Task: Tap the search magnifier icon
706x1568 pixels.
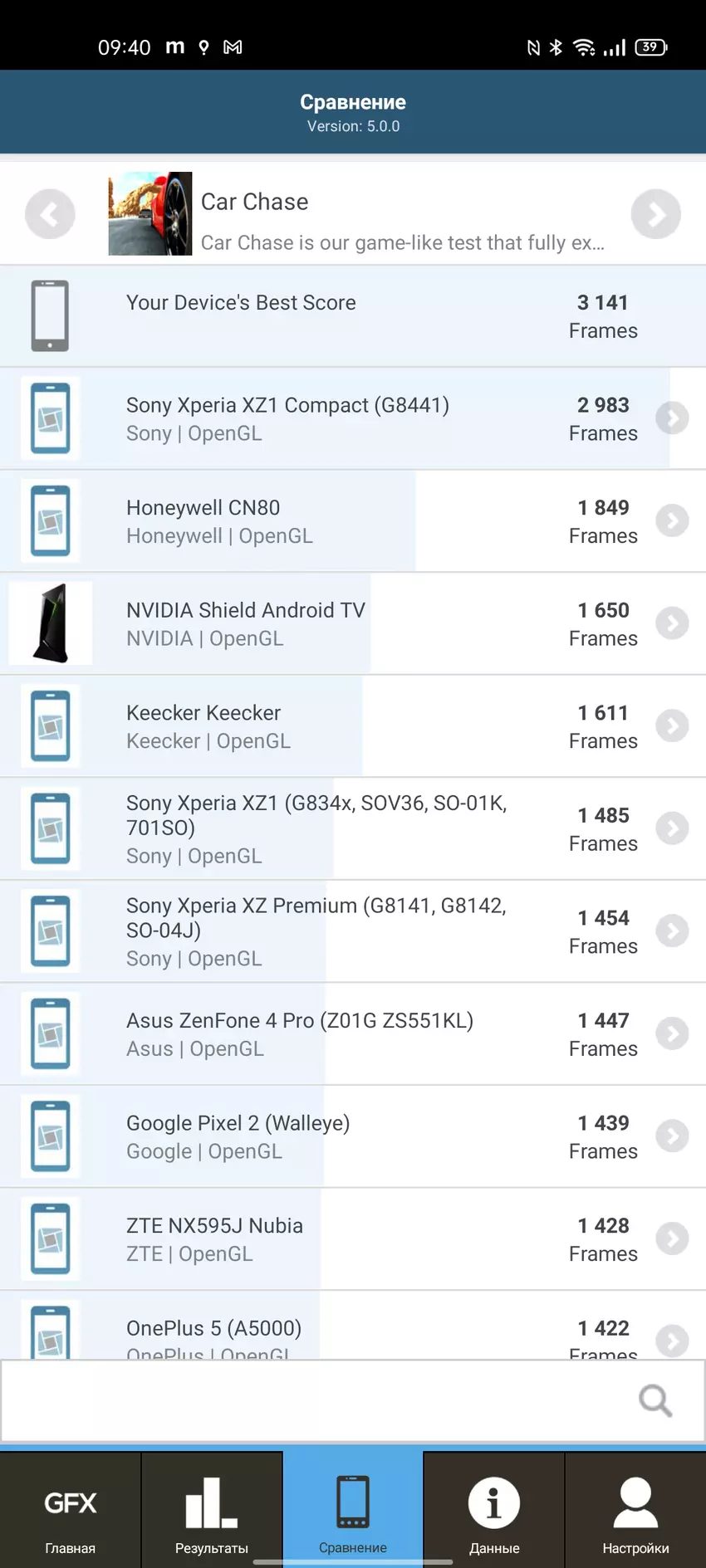Action: (655, 1400)
